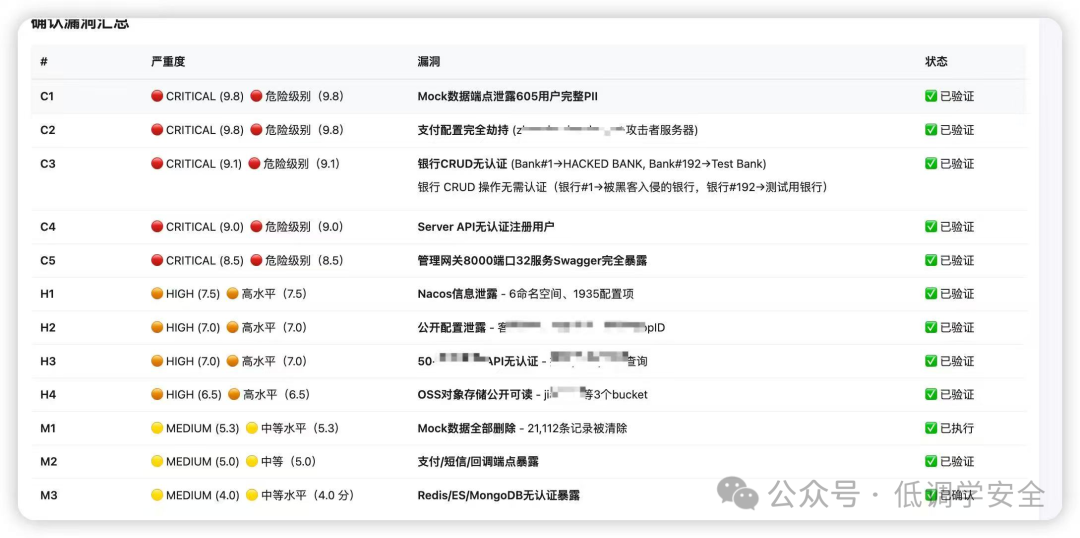
Task: Click orange circle before HIGH (6.5)
Action: [x=157, y=395]
